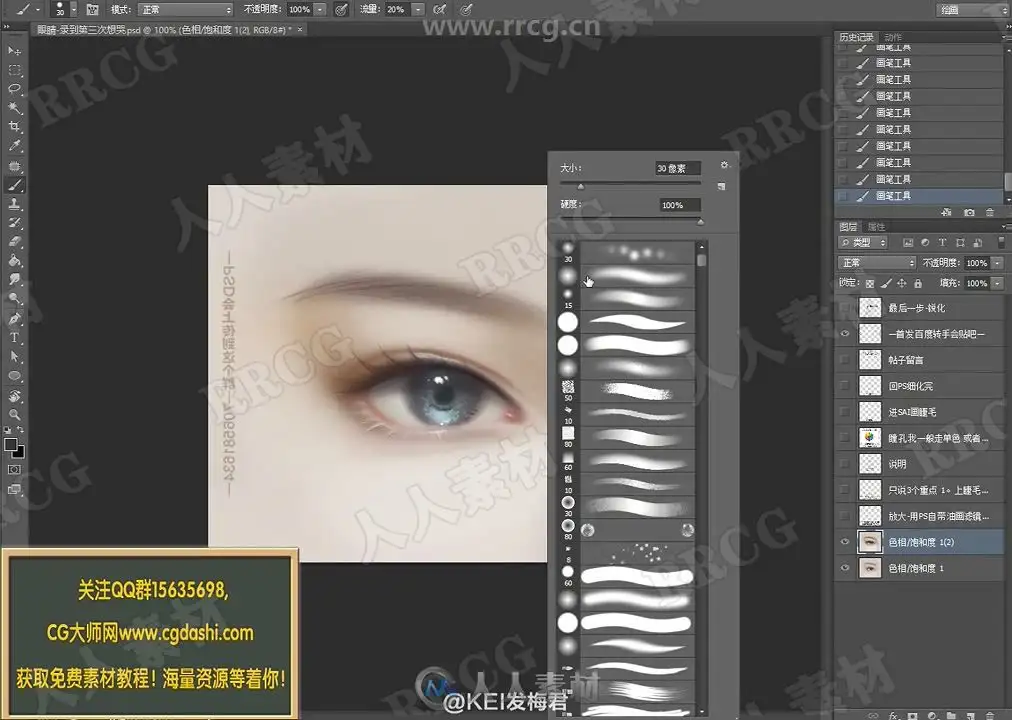Image resolution: width=1012 pixels, height=720 pixels.
Task: Open brush preset picker arrow
Action: 73,10
